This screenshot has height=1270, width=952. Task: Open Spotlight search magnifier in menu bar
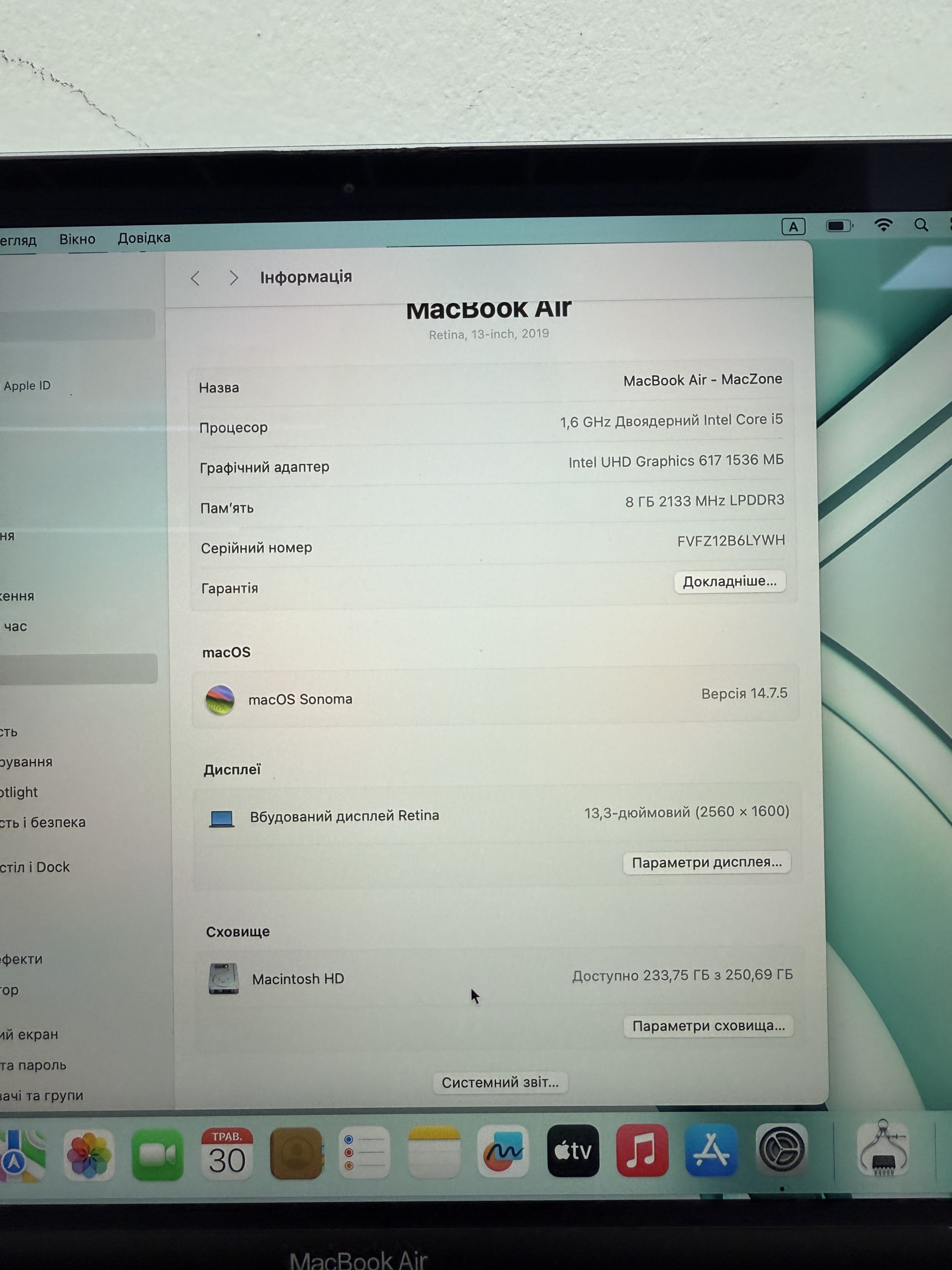[922, 225]
